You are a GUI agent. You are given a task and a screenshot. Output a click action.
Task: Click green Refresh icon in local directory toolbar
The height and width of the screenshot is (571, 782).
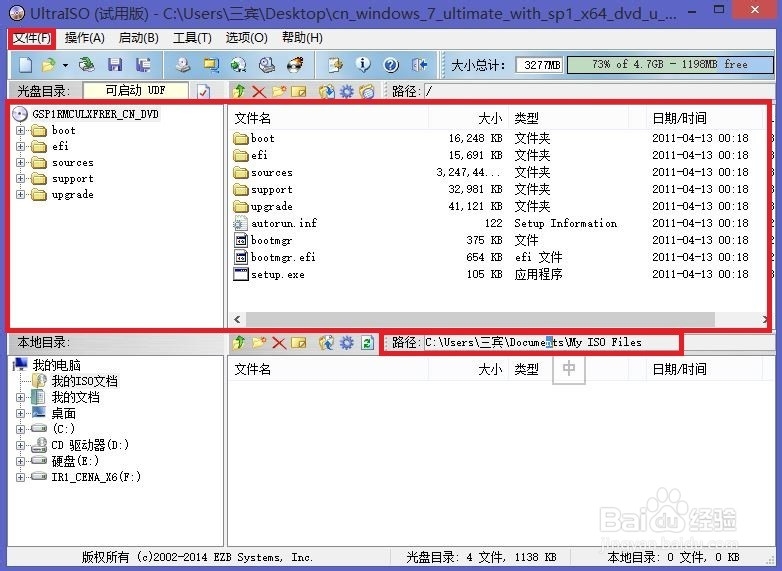(368, 343)
